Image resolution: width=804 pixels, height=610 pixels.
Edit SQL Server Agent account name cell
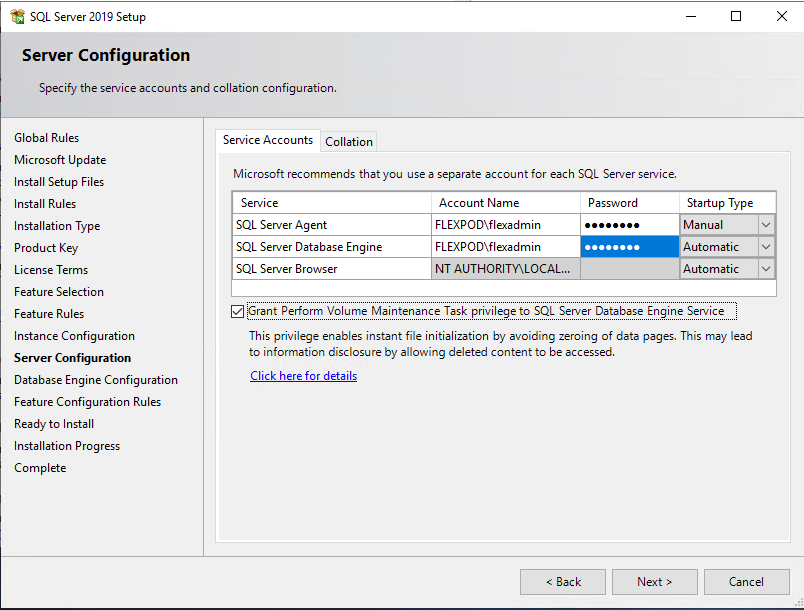[x=506, y=225]
